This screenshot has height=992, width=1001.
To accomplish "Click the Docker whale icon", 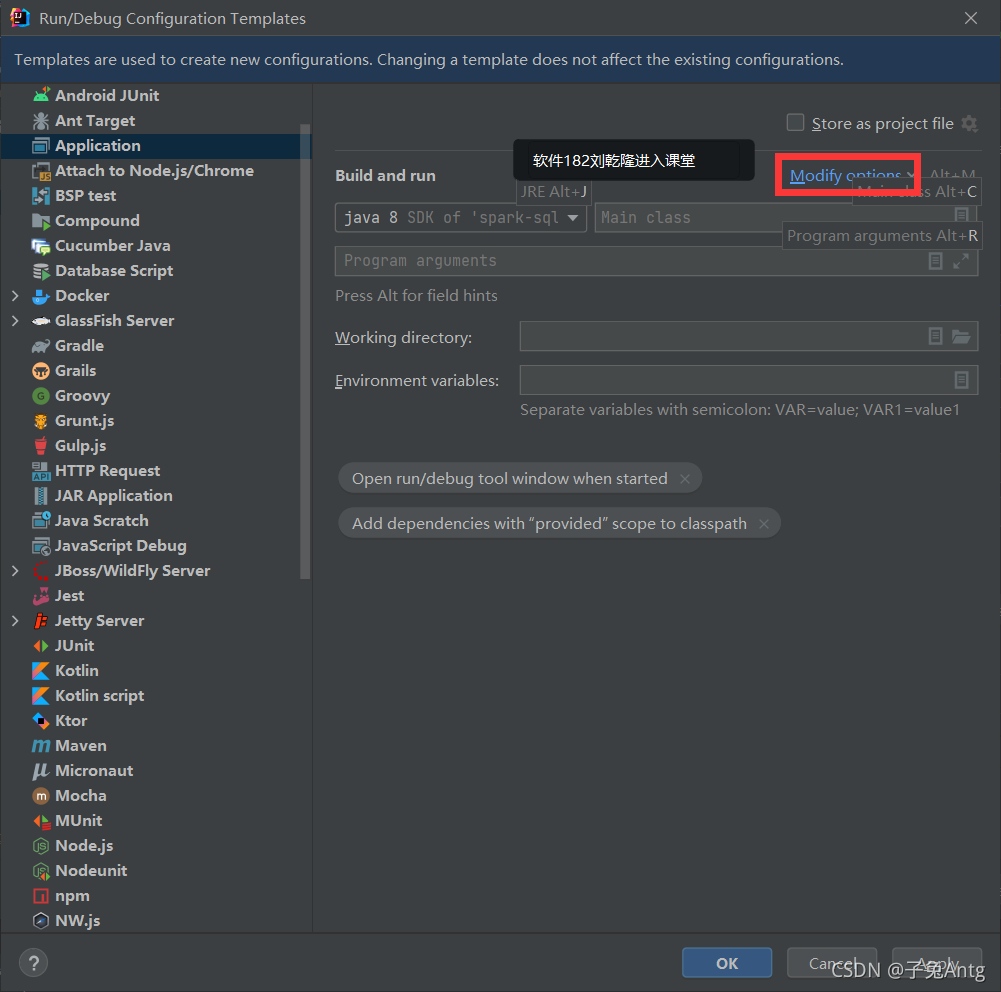I will coord(41,296).
